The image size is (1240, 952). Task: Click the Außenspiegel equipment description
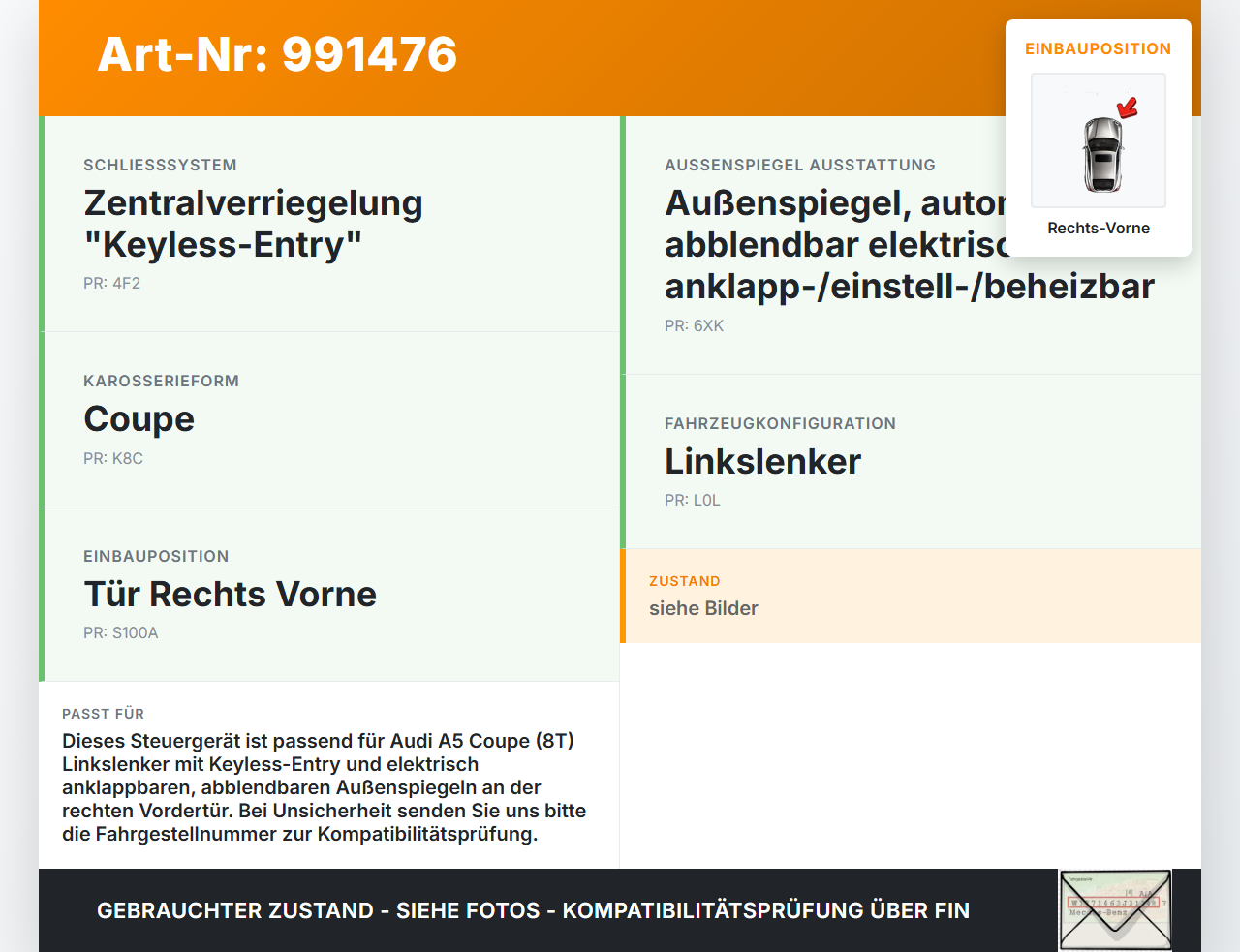[910, 244]
